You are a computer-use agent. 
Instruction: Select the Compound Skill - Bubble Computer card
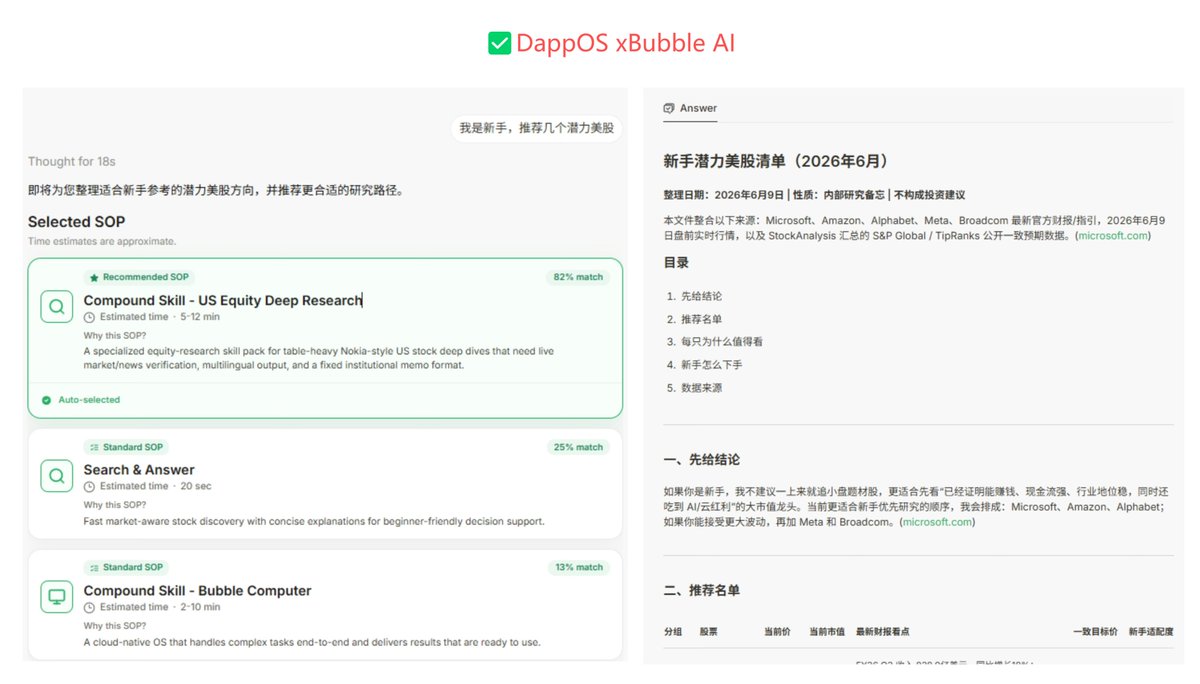coord(325,605)
